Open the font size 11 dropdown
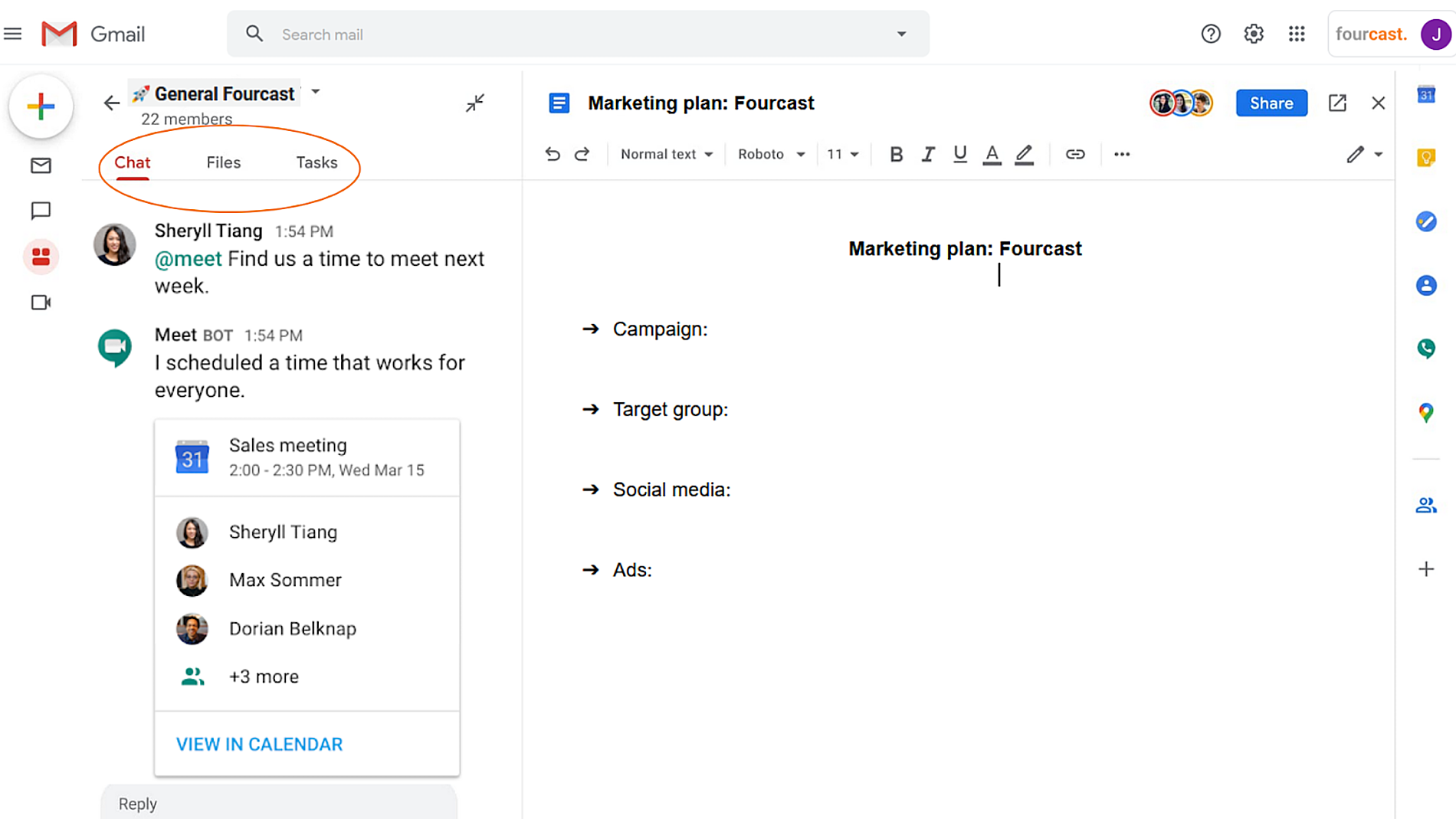 [843, 154]
